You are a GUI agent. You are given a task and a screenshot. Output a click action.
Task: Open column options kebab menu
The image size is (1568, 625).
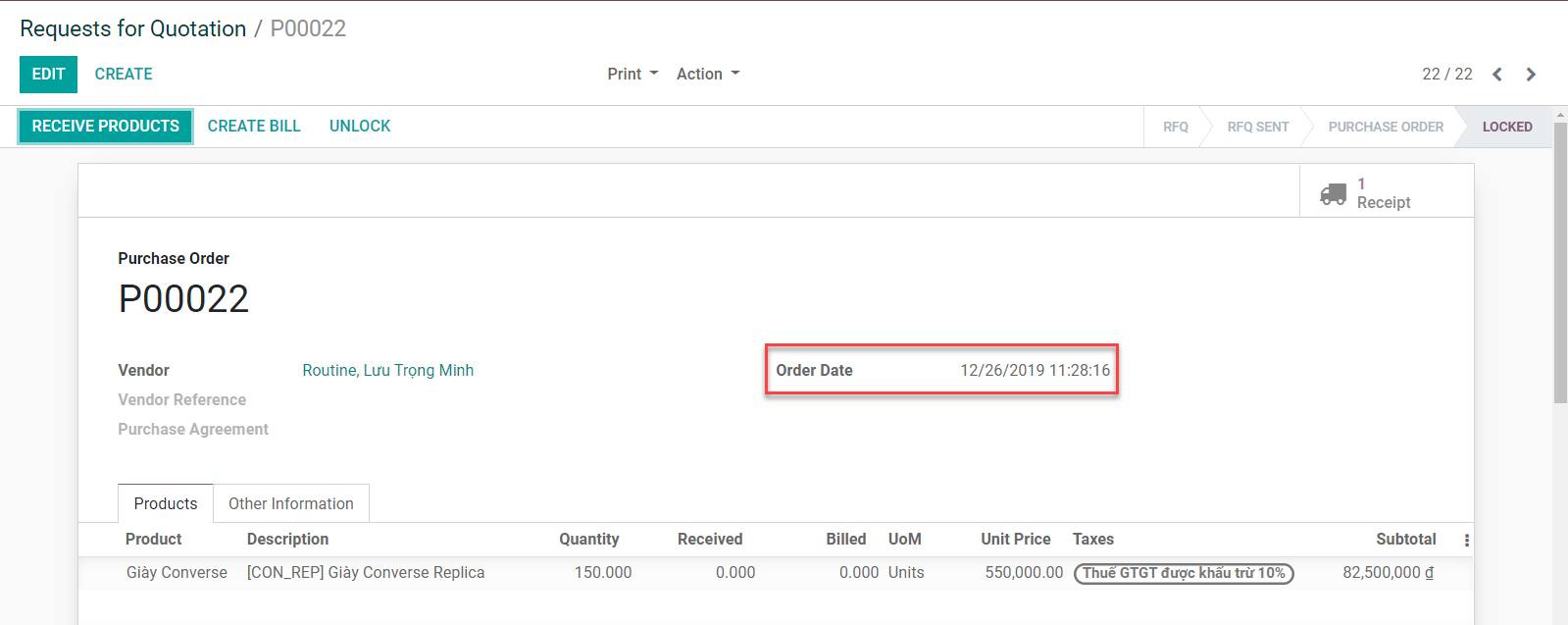1466,540
